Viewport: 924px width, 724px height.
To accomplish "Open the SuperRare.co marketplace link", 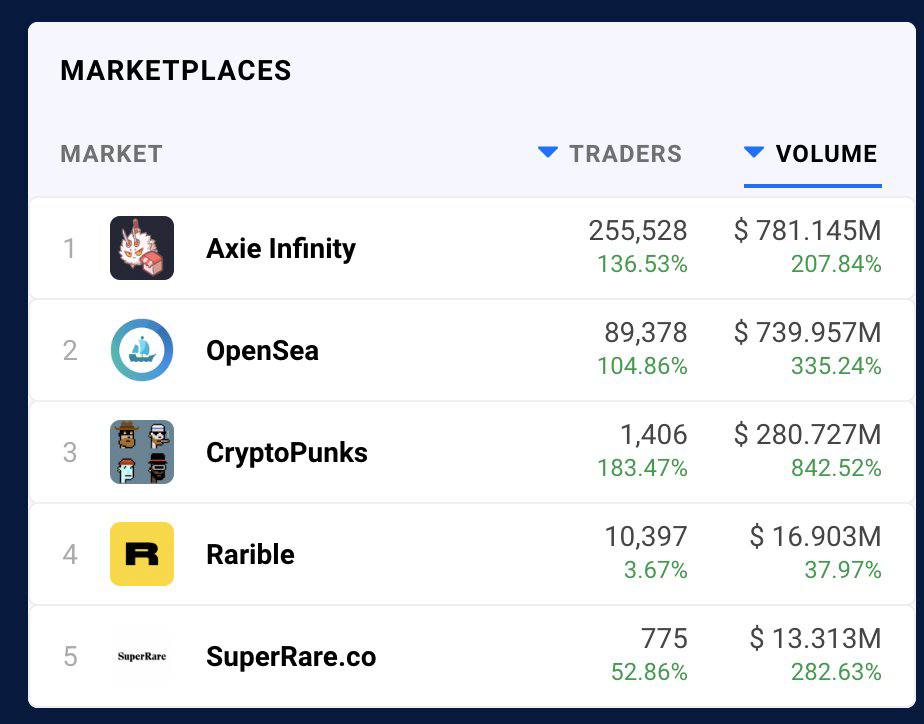I will tap(291, 656).
